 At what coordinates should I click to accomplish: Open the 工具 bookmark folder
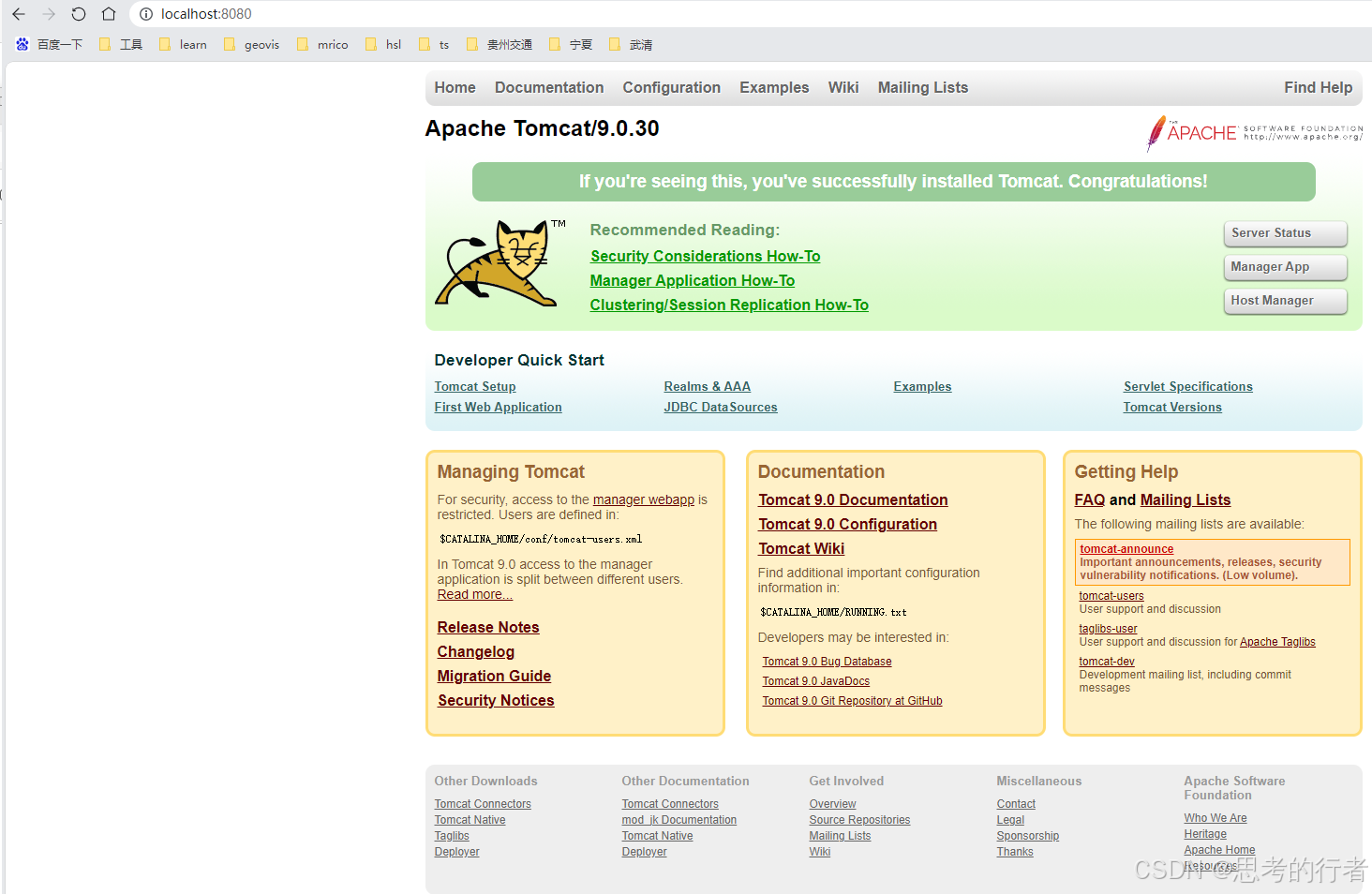click(121, 44)
